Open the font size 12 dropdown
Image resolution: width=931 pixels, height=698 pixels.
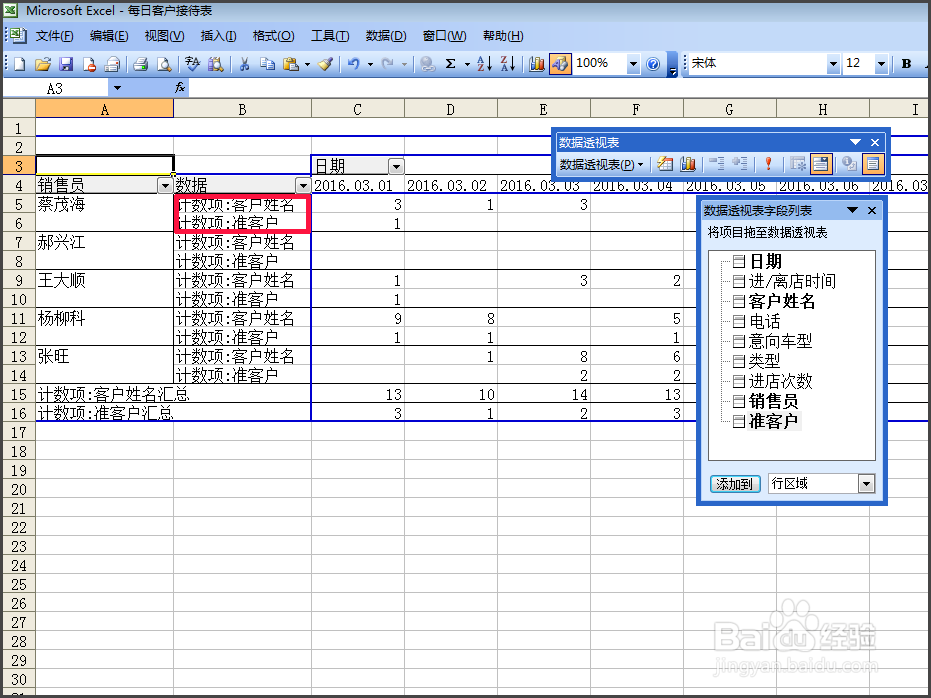881,64
